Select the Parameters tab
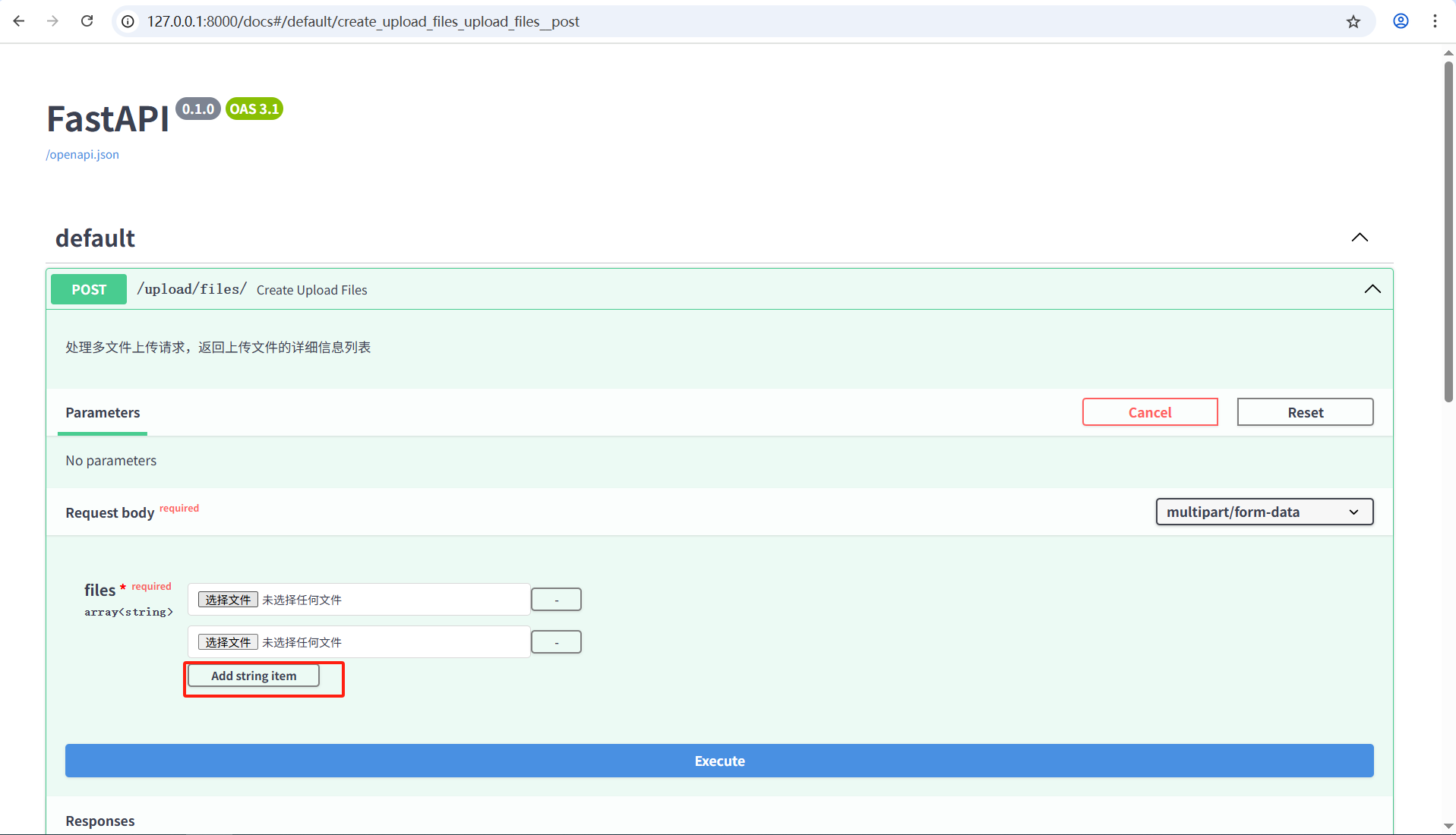The height and width of the screenshot is (835, 1456). coord(103,413)
